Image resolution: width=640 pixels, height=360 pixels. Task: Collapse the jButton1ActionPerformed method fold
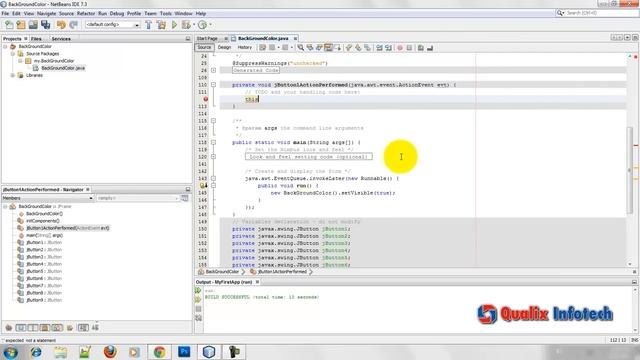[x=213, y=85]
